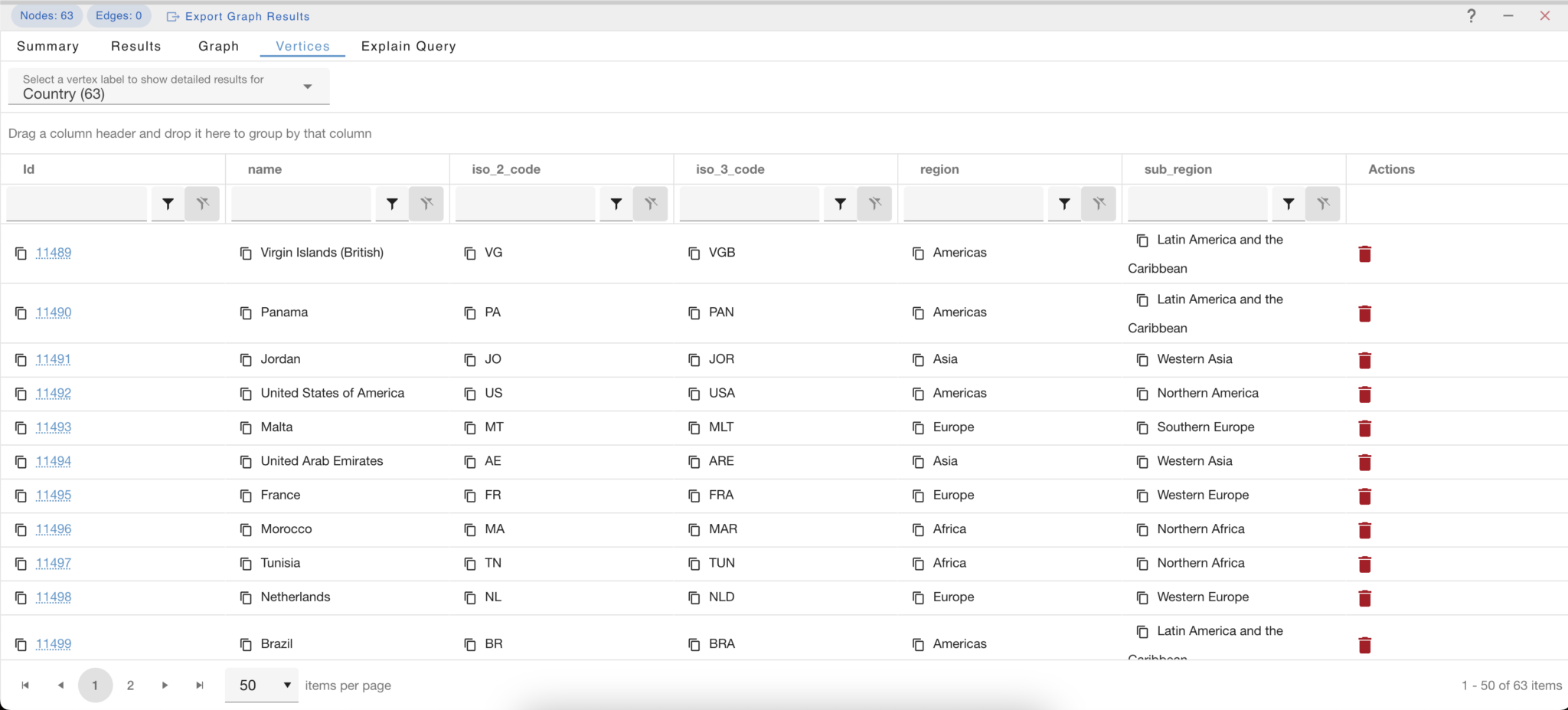This screenshot has width=1568, height=710.
Task: Open the vertex label selector dropdown
Action: point(308,86)
